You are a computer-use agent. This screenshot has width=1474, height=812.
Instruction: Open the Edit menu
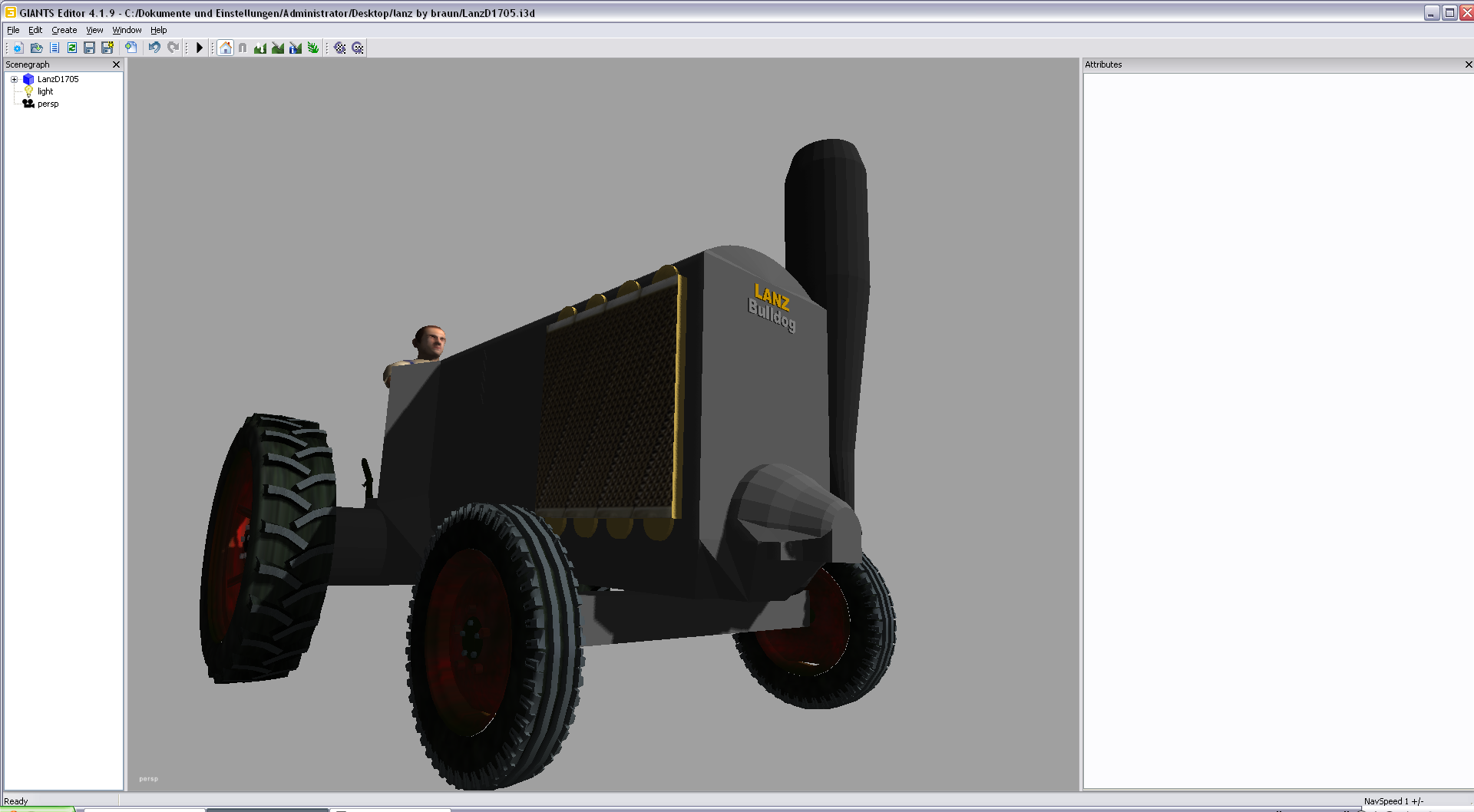[x=35, y=30]
